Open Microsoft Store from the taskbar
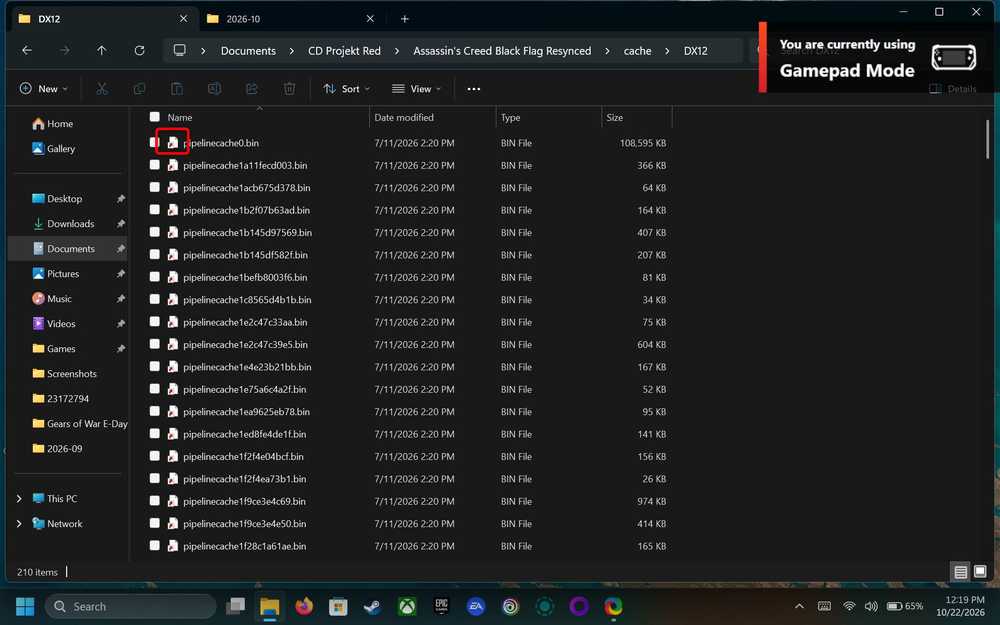This screenshot has height=625, width=1000. click(x=338, y=606)
